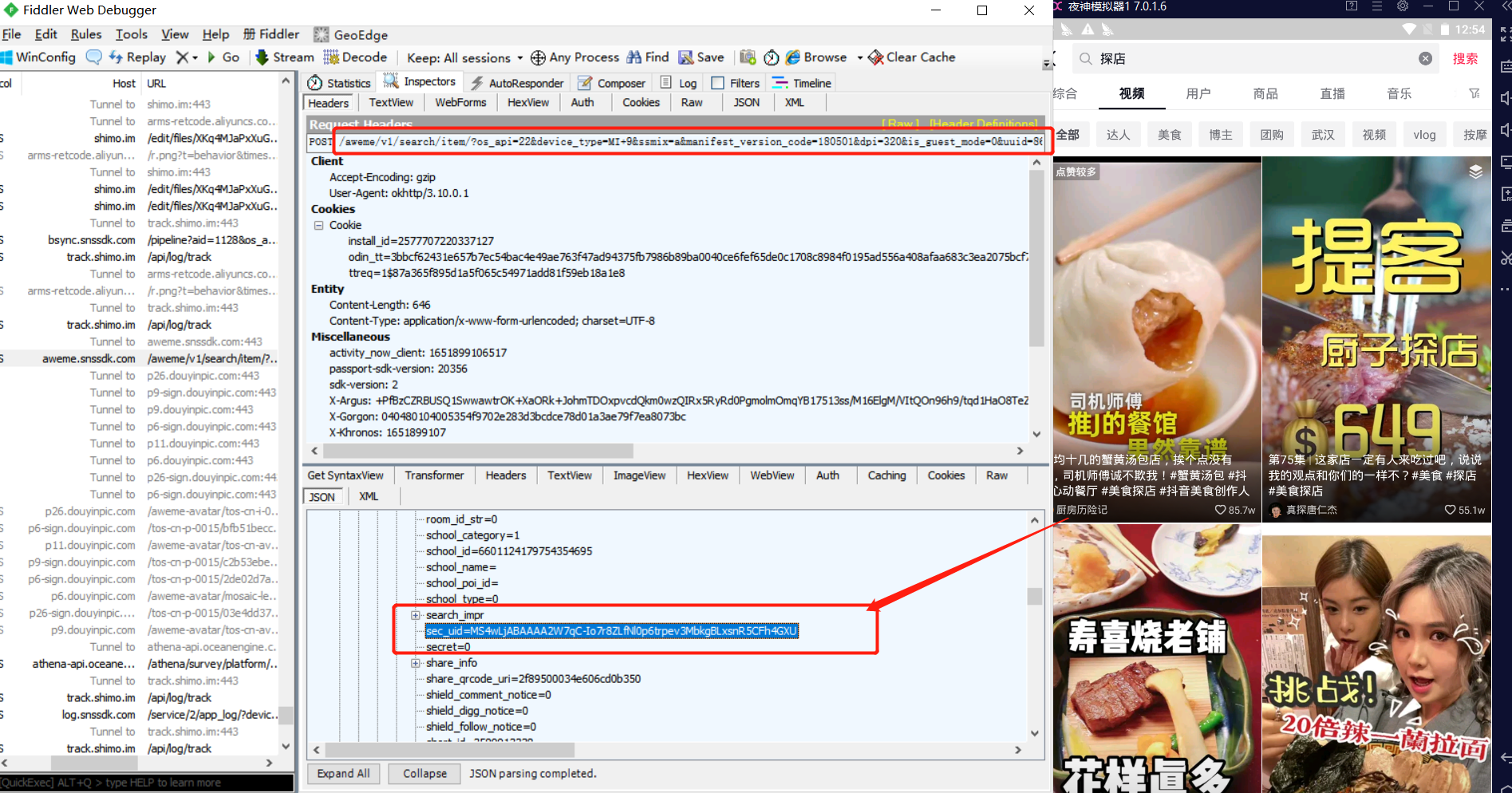Toggle the Decode button
This screenshot has width=1512, height=793.
point(355,57)
